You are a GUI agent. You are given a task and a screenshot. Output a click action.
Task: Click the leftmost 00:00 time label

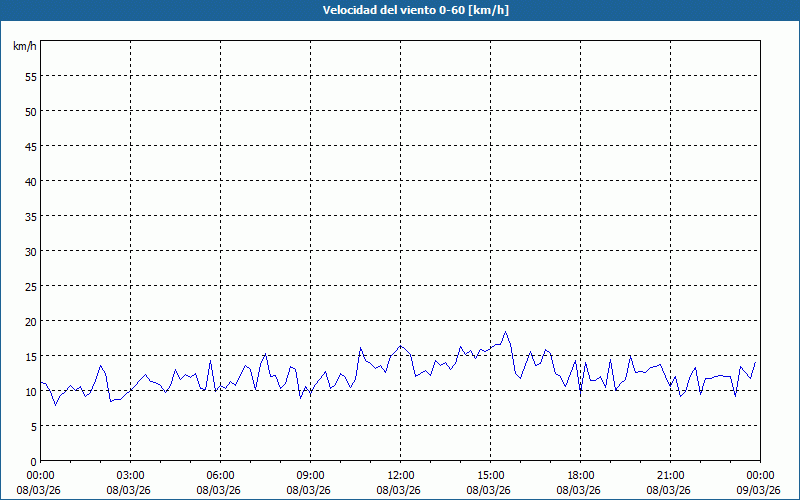(40, 475)
